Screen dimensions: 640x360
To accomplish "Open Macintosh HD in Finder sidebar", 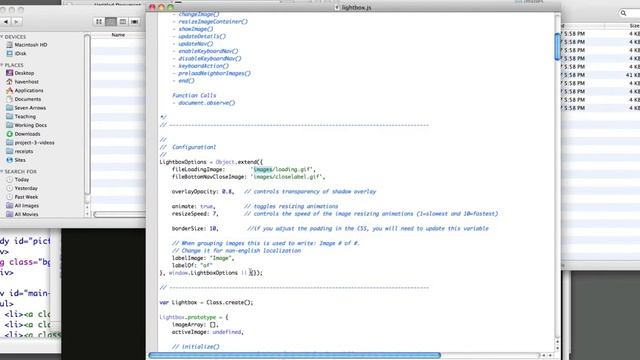I will 27,45.
